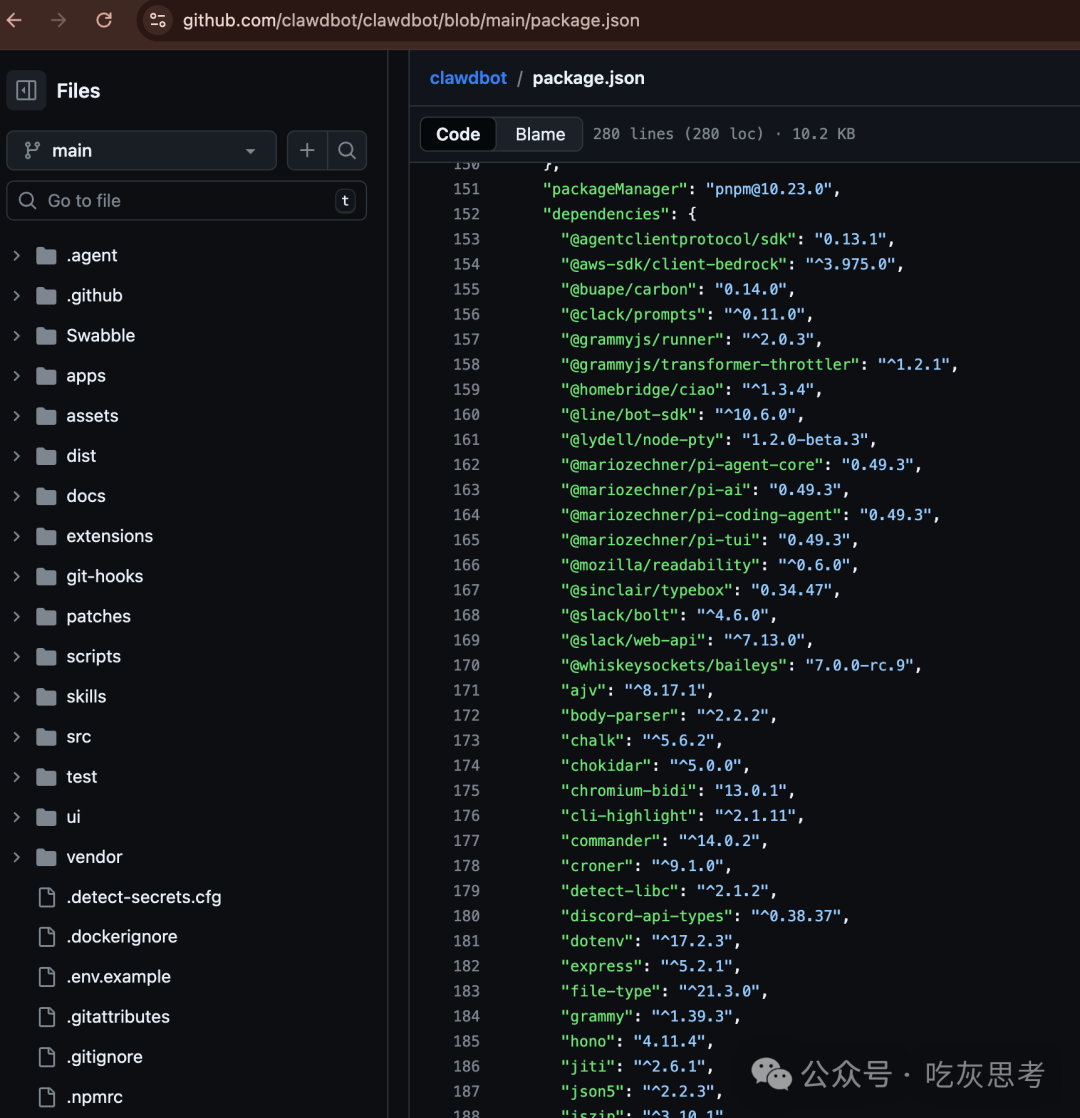Switch to the Blame tab
This screenshot has height=1118, width=1080.
point(539,134)
